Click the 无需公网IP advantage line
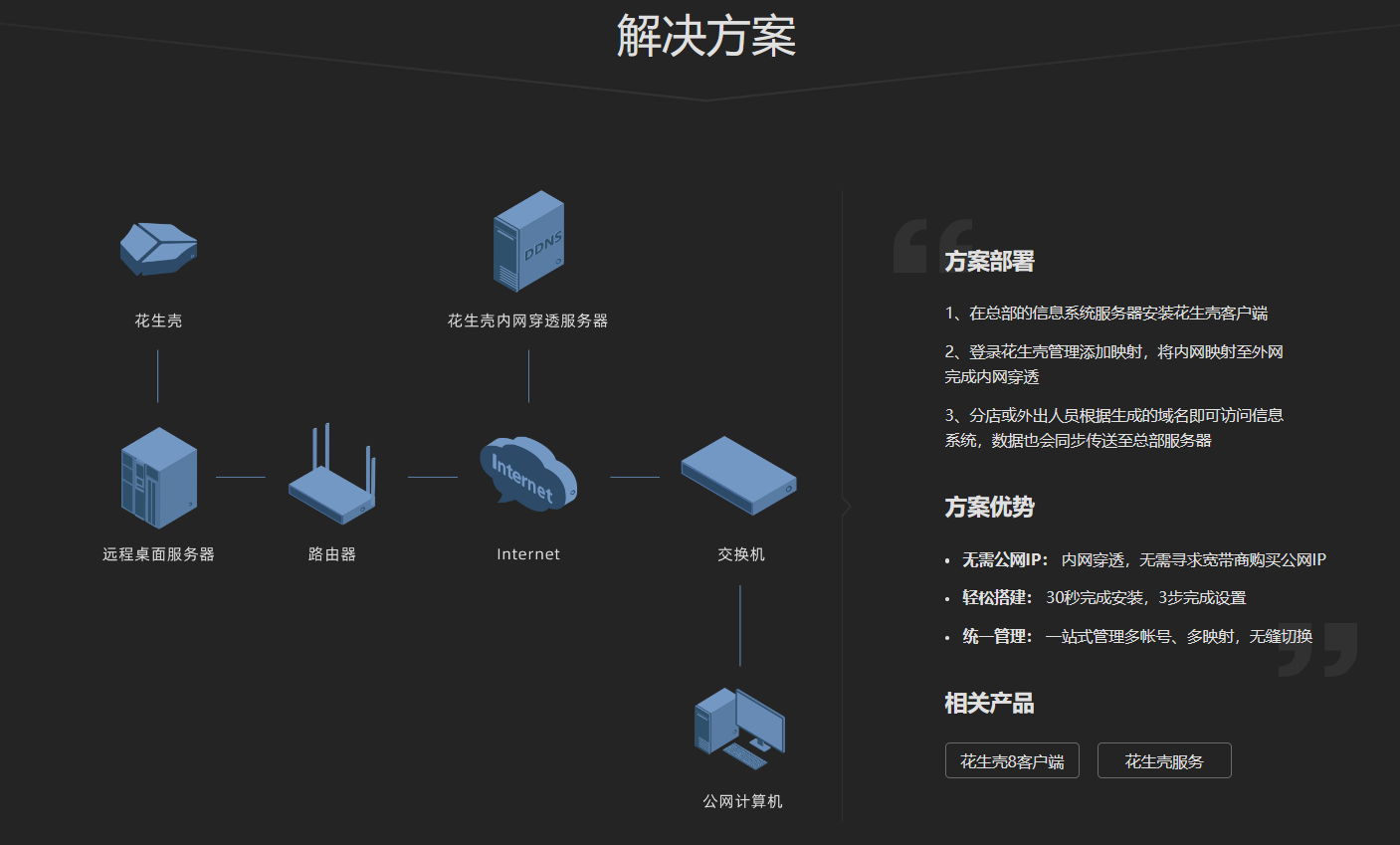The width and height of the screenshot is (1400, 845). point(1144,560)
